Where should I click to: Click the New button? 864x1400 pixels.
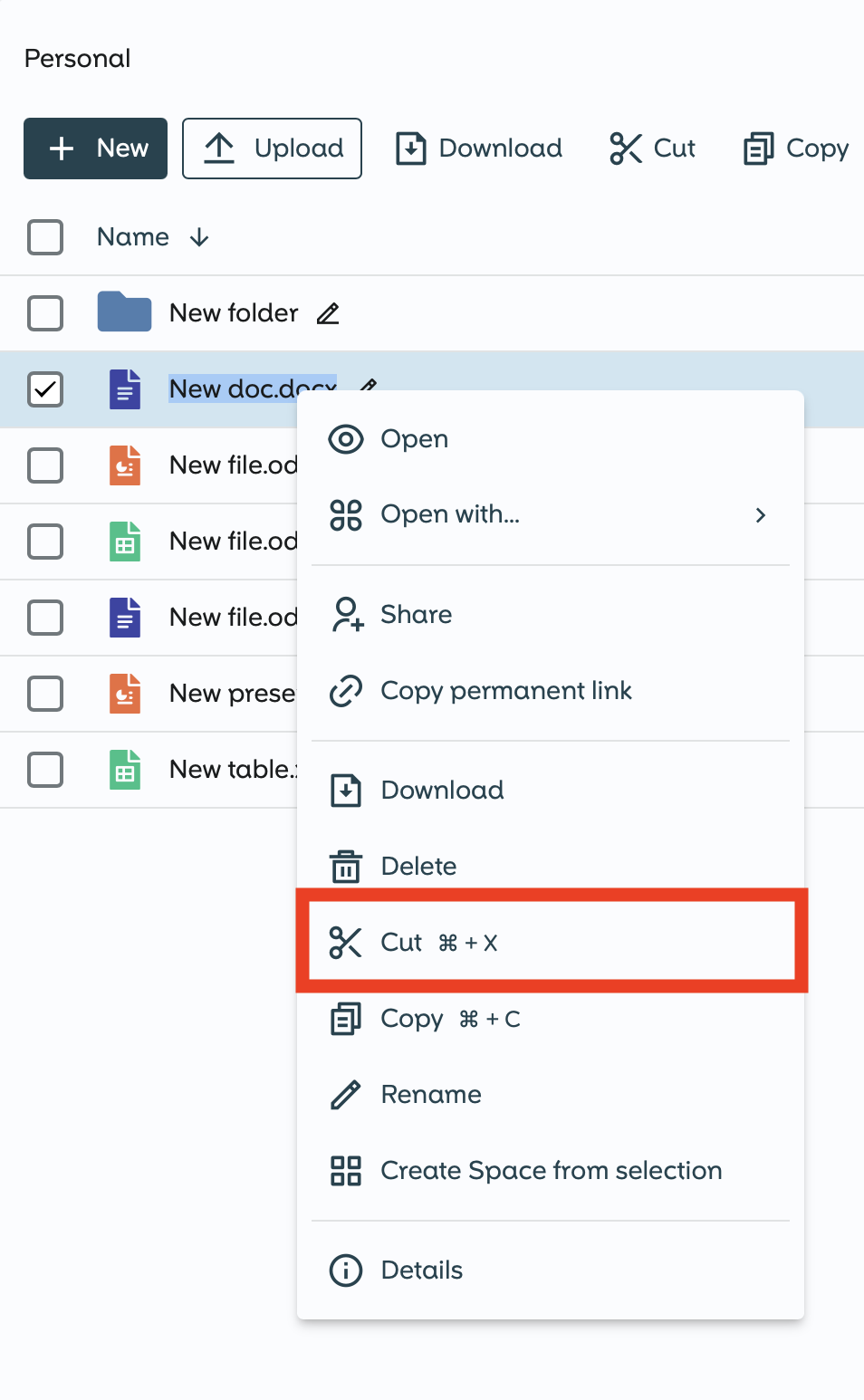(x=95, y=149)
